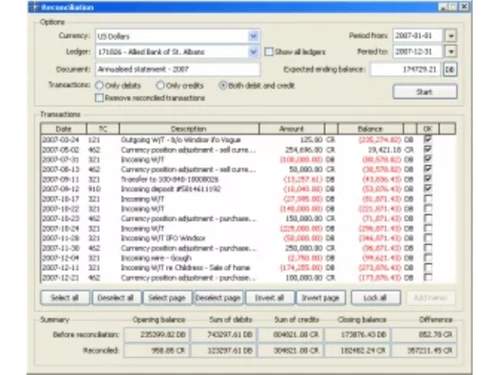
Task: Select the 'Incoming W/T re Childress' description
Action: (185, 268)
